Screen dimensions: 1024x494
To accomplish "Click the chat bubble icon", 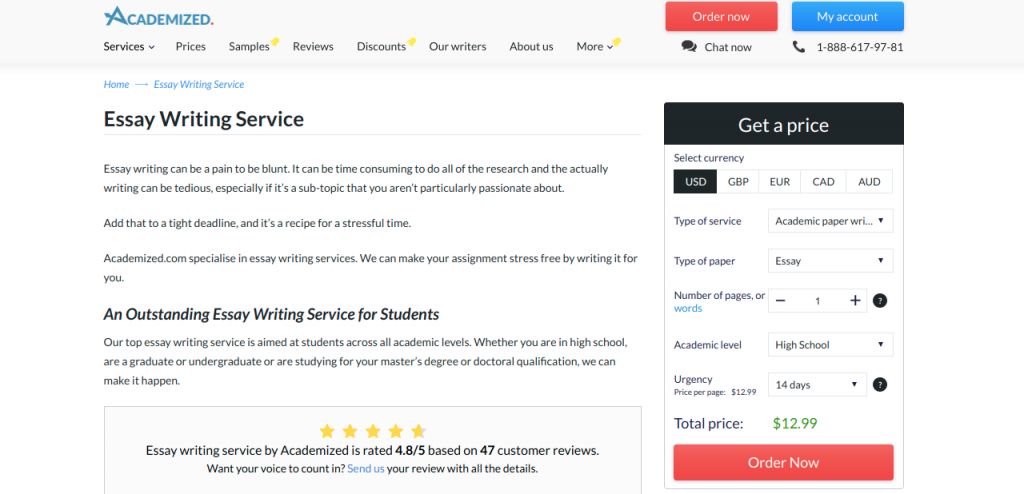I will click(689, 46).
